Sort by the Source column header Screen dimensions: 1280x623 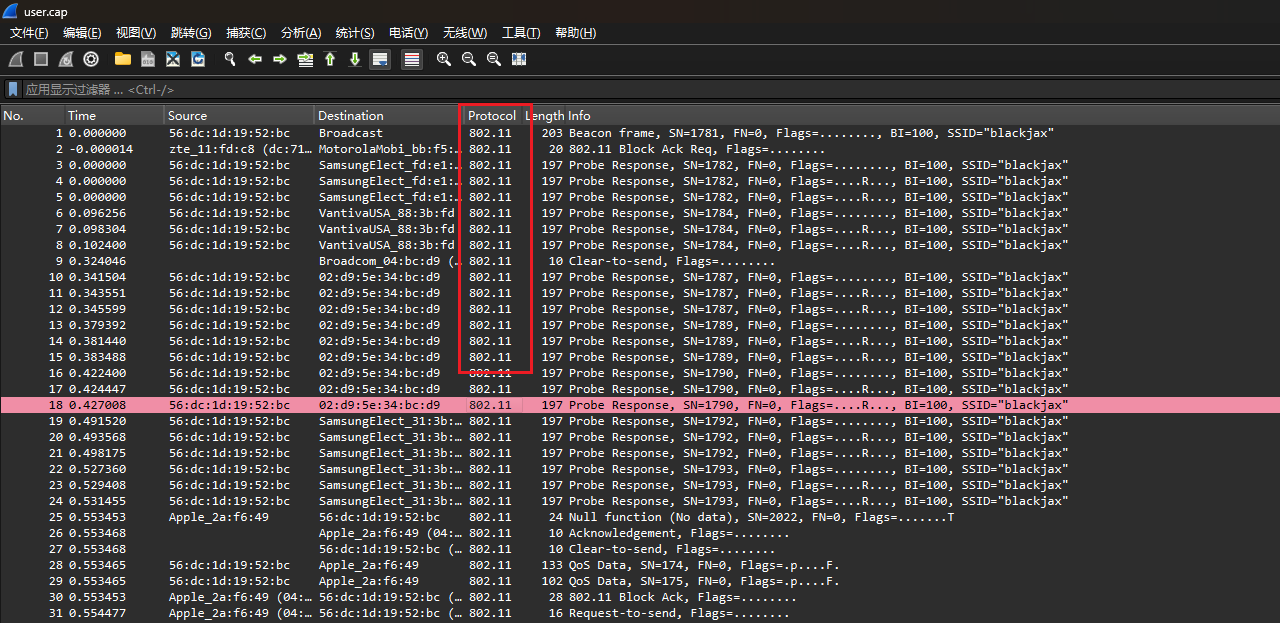pos(240,115)
